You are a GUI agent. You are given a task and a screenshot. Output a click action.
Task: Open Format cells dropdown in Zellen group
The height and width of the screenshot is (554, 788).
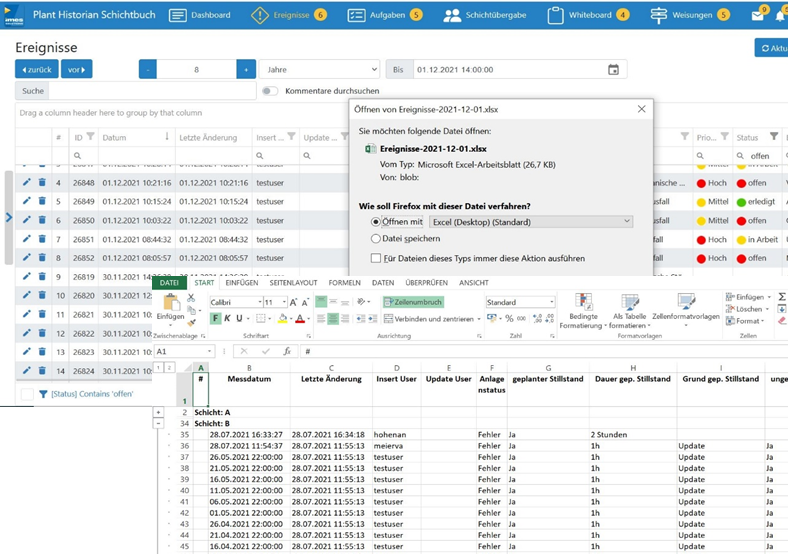coord(745,321)
